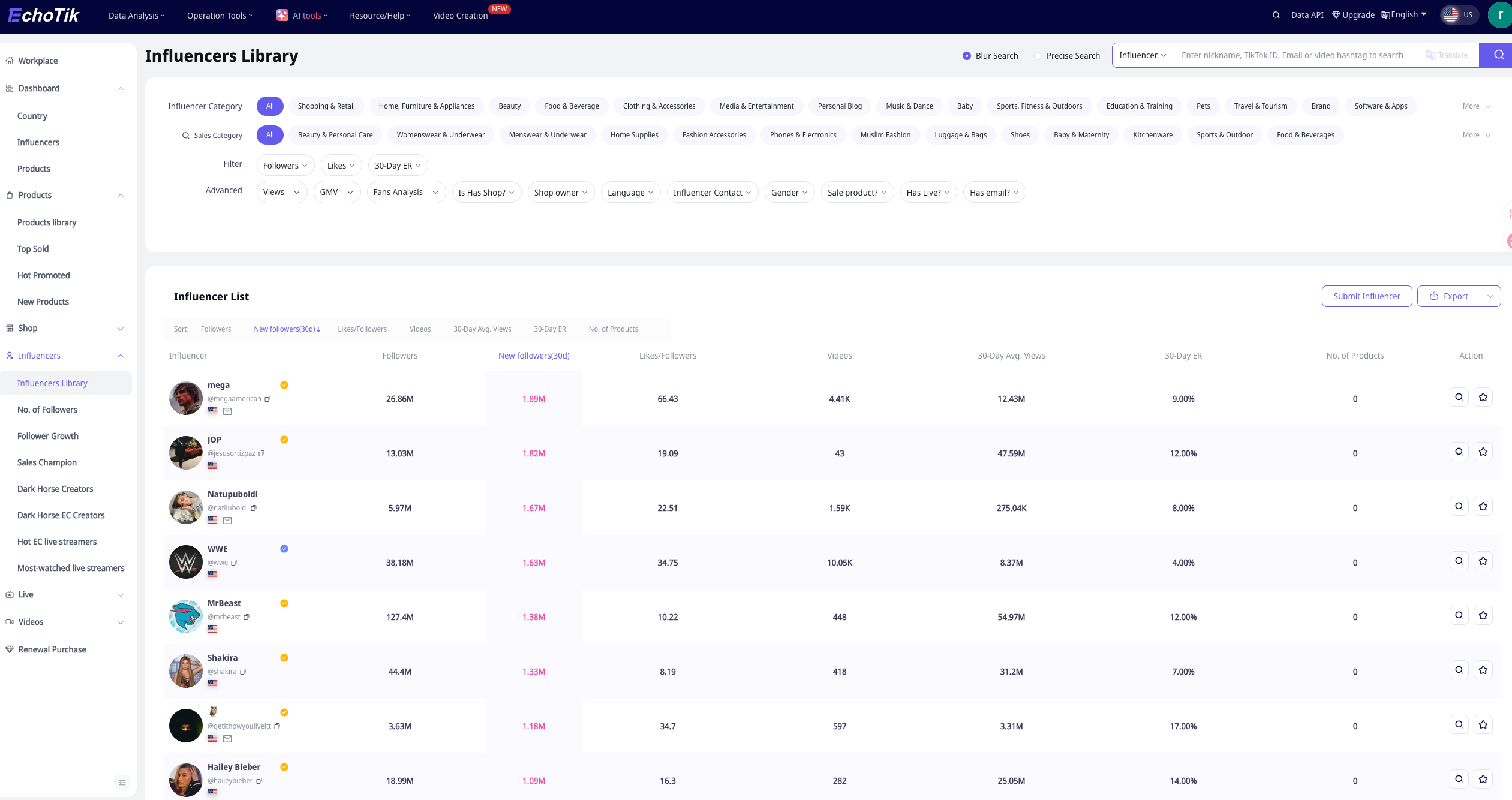The height and width of the screenshot is (800, 1512).
Task: Open details for JOP influencer
Action: (1459, 452)
